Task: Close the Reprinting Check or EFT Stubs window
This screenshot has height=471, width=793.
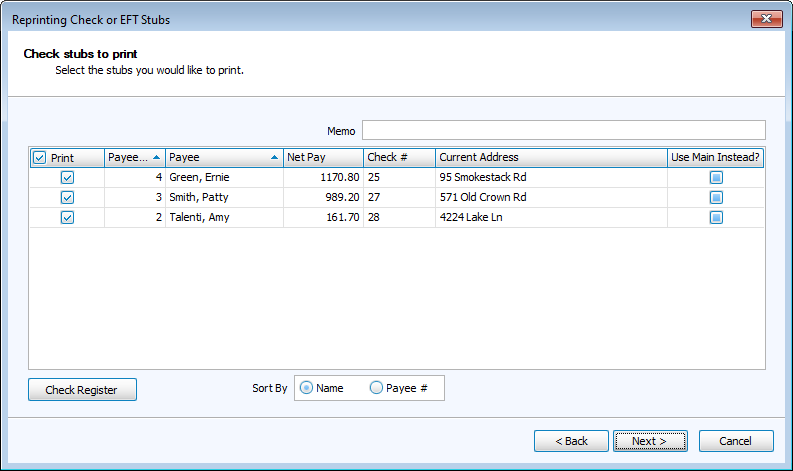Action: 765,19
